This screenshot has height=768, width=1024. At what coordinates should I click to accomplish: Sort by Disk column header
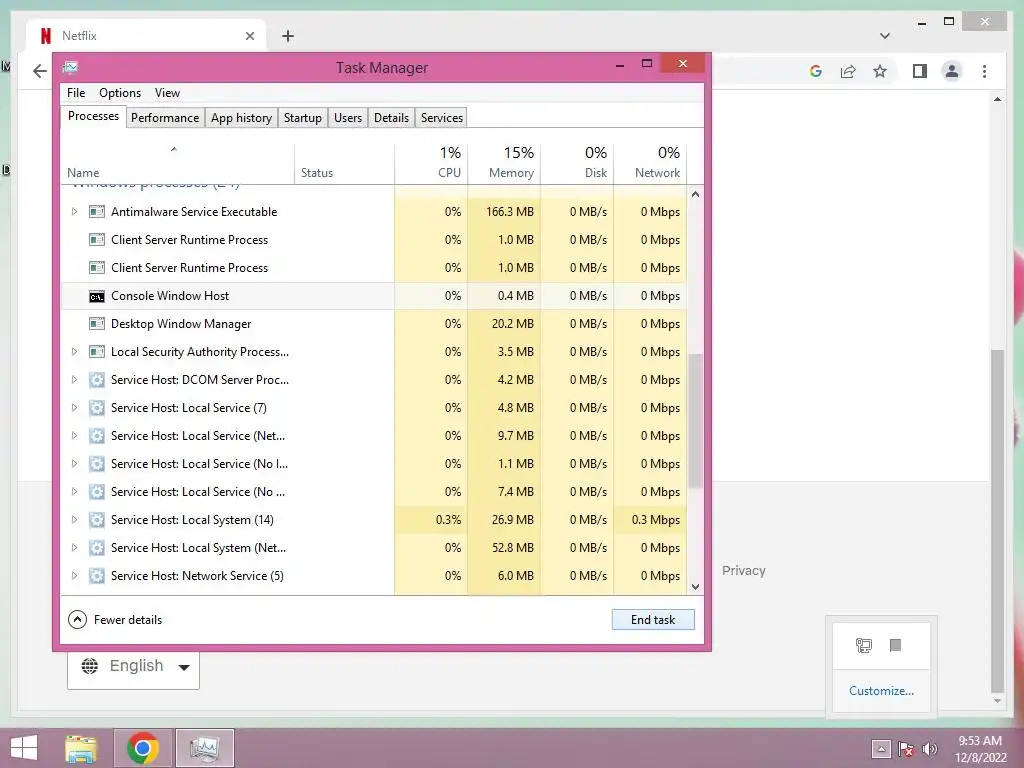(577, 162)
